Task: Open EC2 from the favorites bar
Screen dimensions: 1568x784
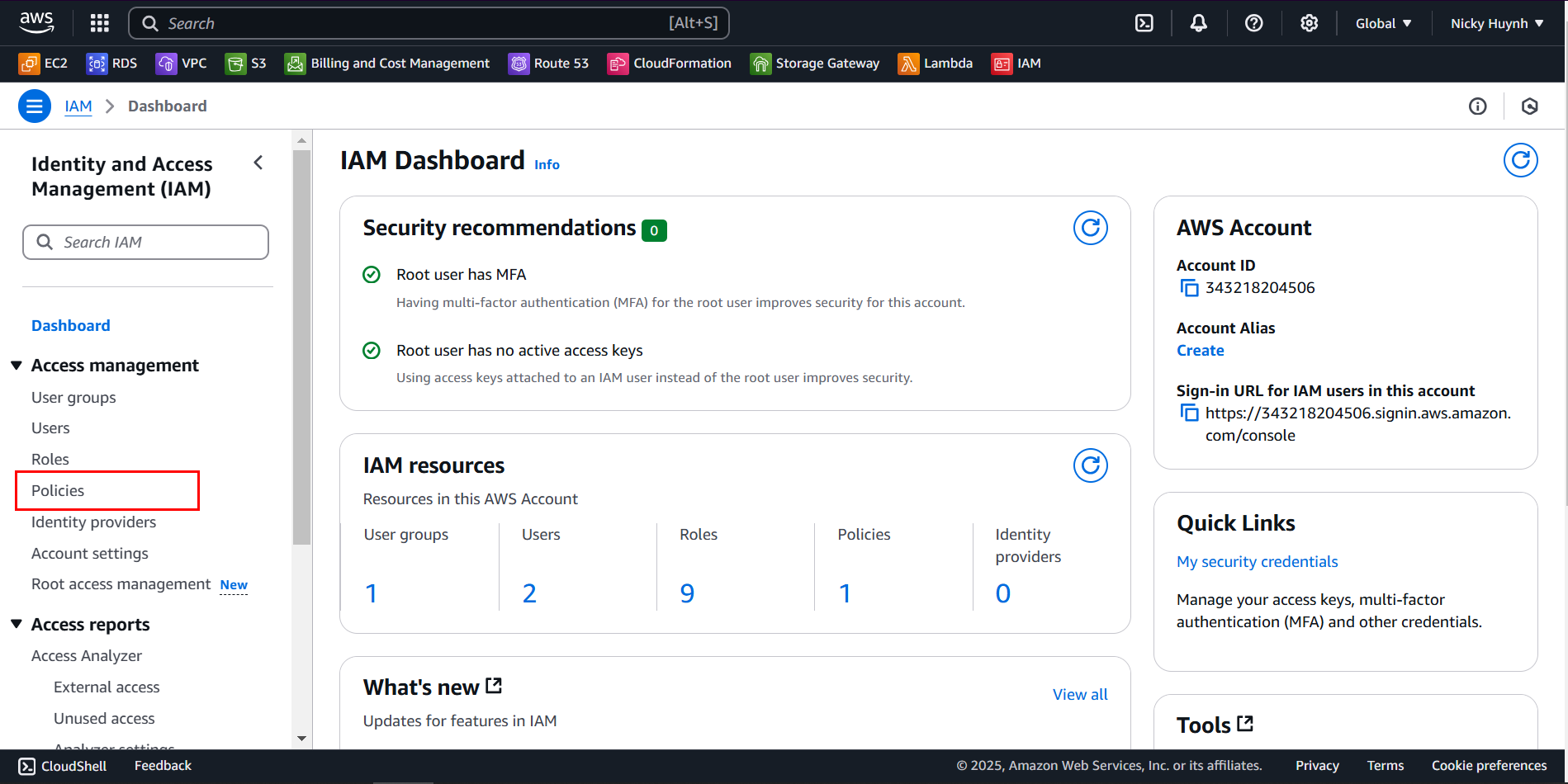Action: 44,64
